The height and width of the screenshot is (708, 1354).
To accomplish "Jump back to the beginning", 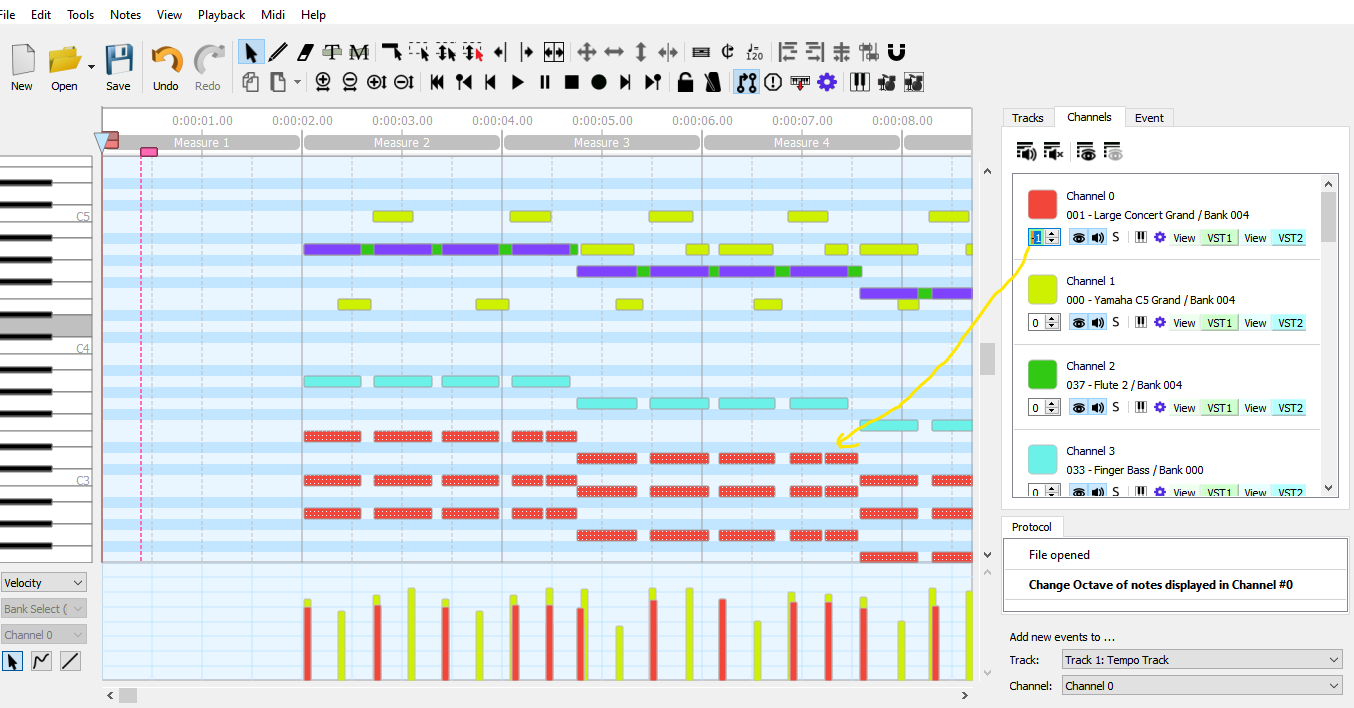I will tap(437, 82).
